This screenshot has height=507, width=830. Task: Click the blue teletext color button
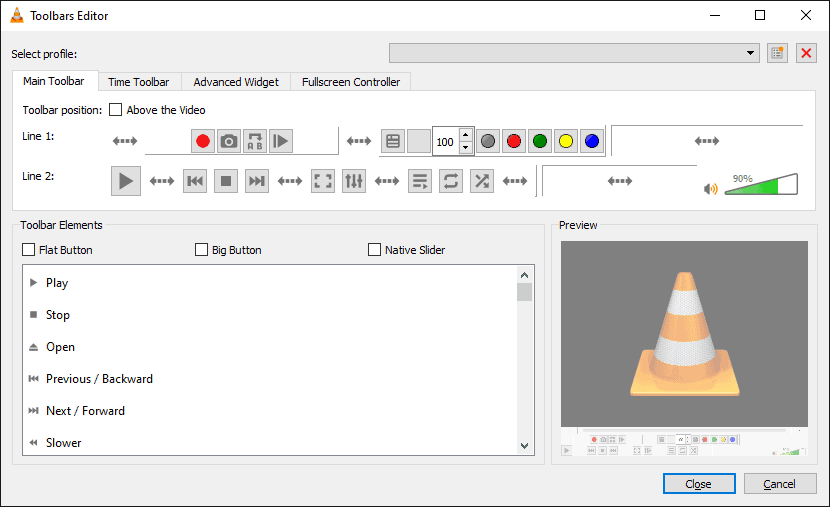point(592,141)
